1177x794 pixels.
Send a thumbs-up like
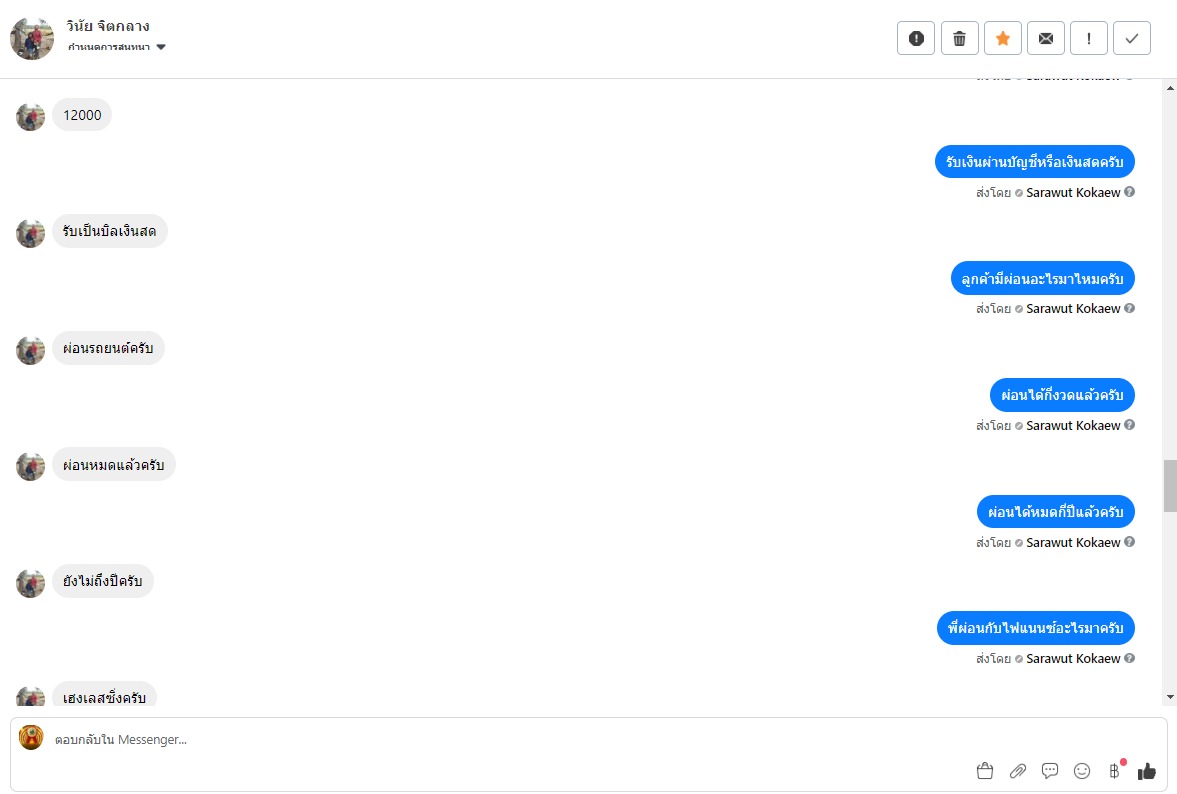pos(1147,770)
